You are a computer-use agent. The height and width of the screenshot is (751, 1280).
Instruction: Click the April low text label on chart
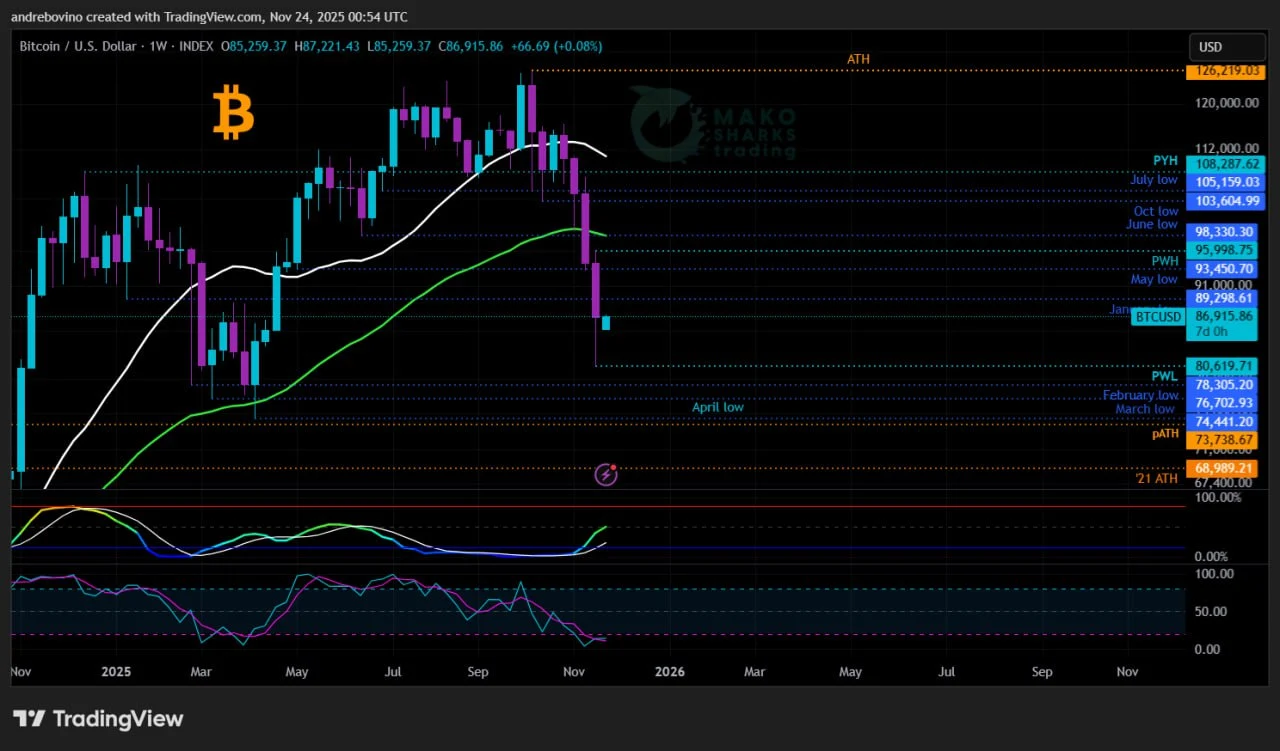(x=717, y=407)
